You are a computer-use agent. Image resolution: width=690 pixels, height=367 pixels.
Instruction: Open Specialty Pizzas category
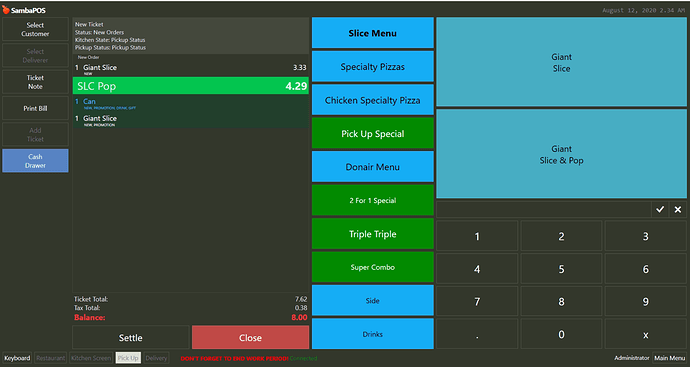coord(373,66)
